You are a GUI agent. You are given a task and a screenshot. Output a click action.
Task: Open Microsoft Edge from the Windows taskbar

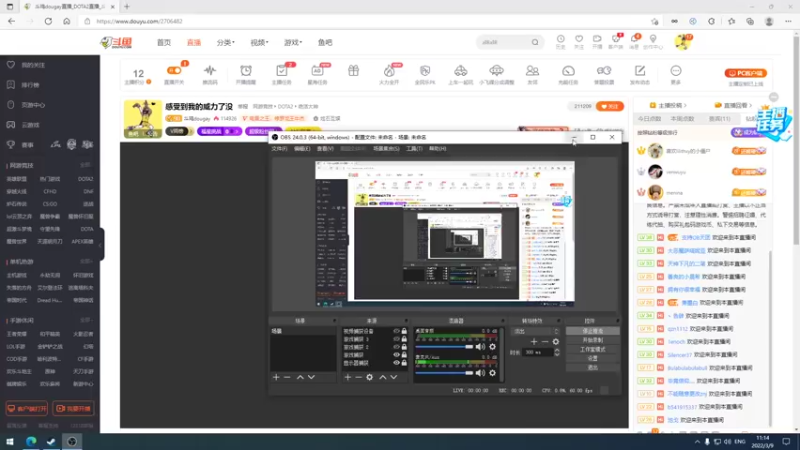(x=31, y=442)
